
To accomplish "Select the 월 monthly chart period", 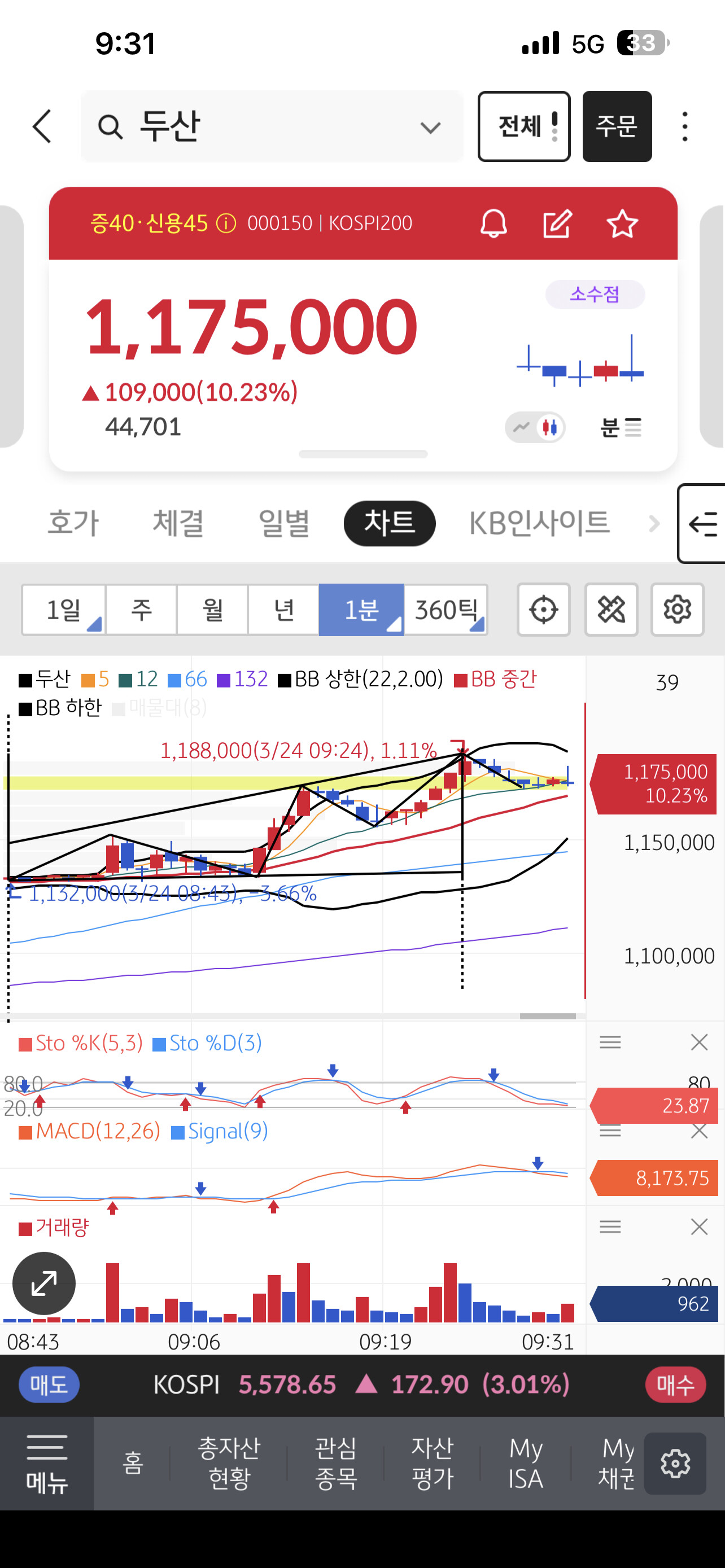I will click(212, 609).
